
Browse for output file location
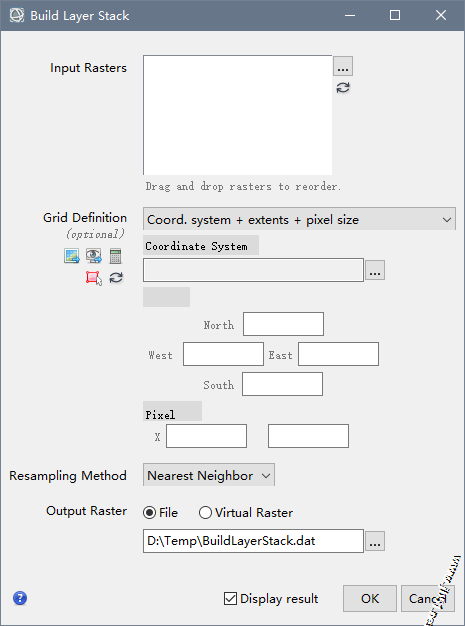pos(375,541)
